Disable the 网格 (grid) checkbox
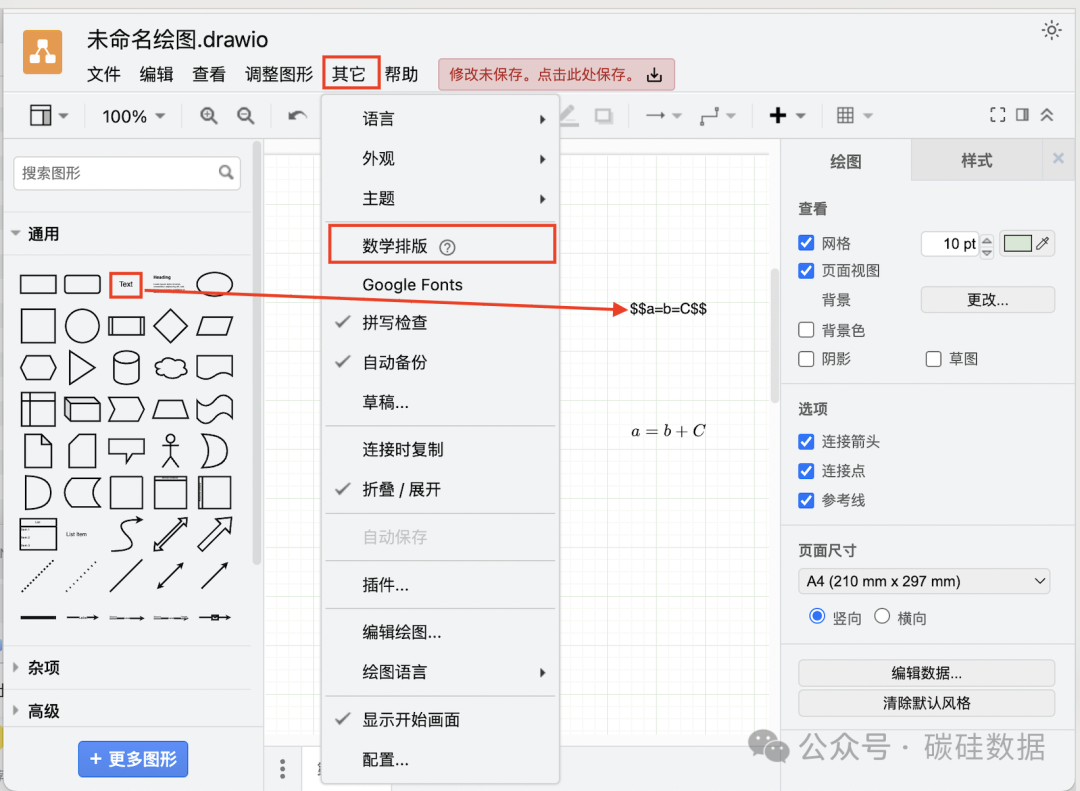This screenshot has width=1080, height=791. pyautogui.click(x=806, y=242)
